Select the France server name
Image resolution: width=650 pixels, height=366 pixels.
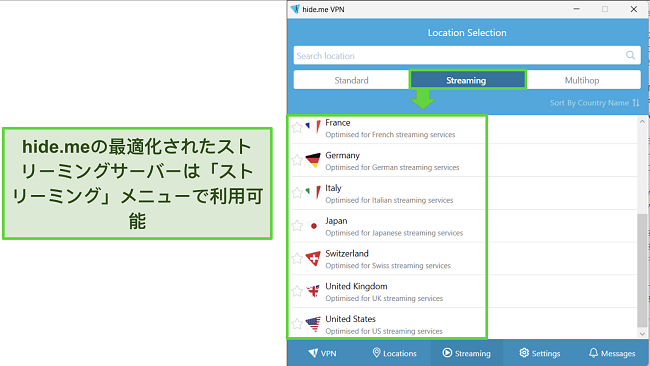point(338,123)
